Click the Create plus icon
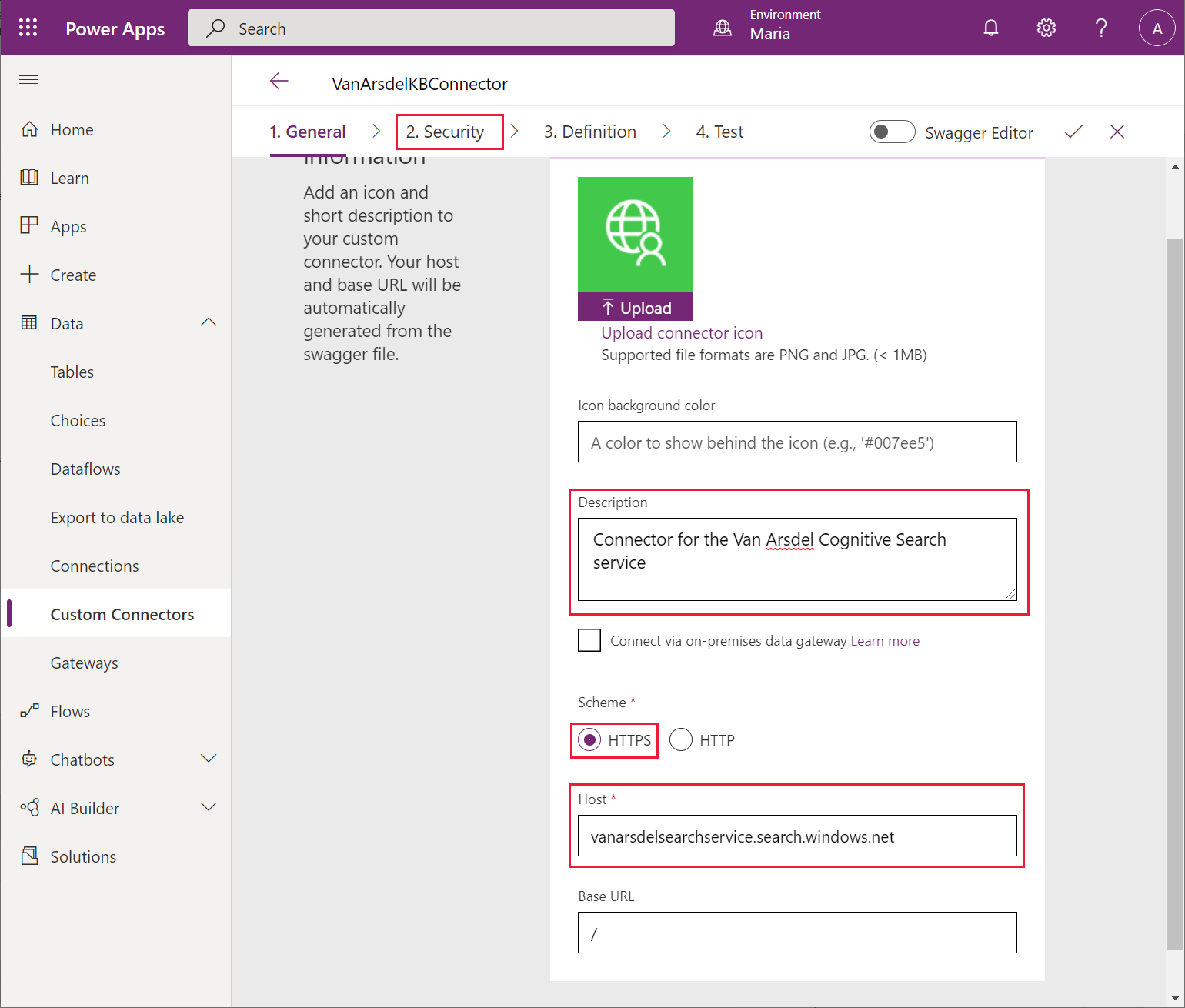1185x1008 pixels. pos(29,274)
